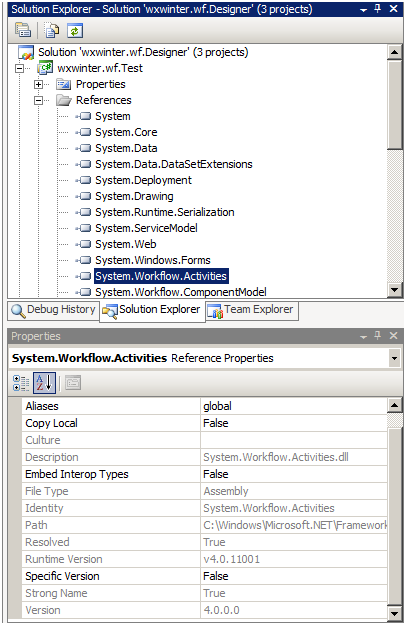The height and width of the screenshot is (625, 406).
Task: Click the reference icon beside System.Runtime.Serialization
Action: click(83, 212)
